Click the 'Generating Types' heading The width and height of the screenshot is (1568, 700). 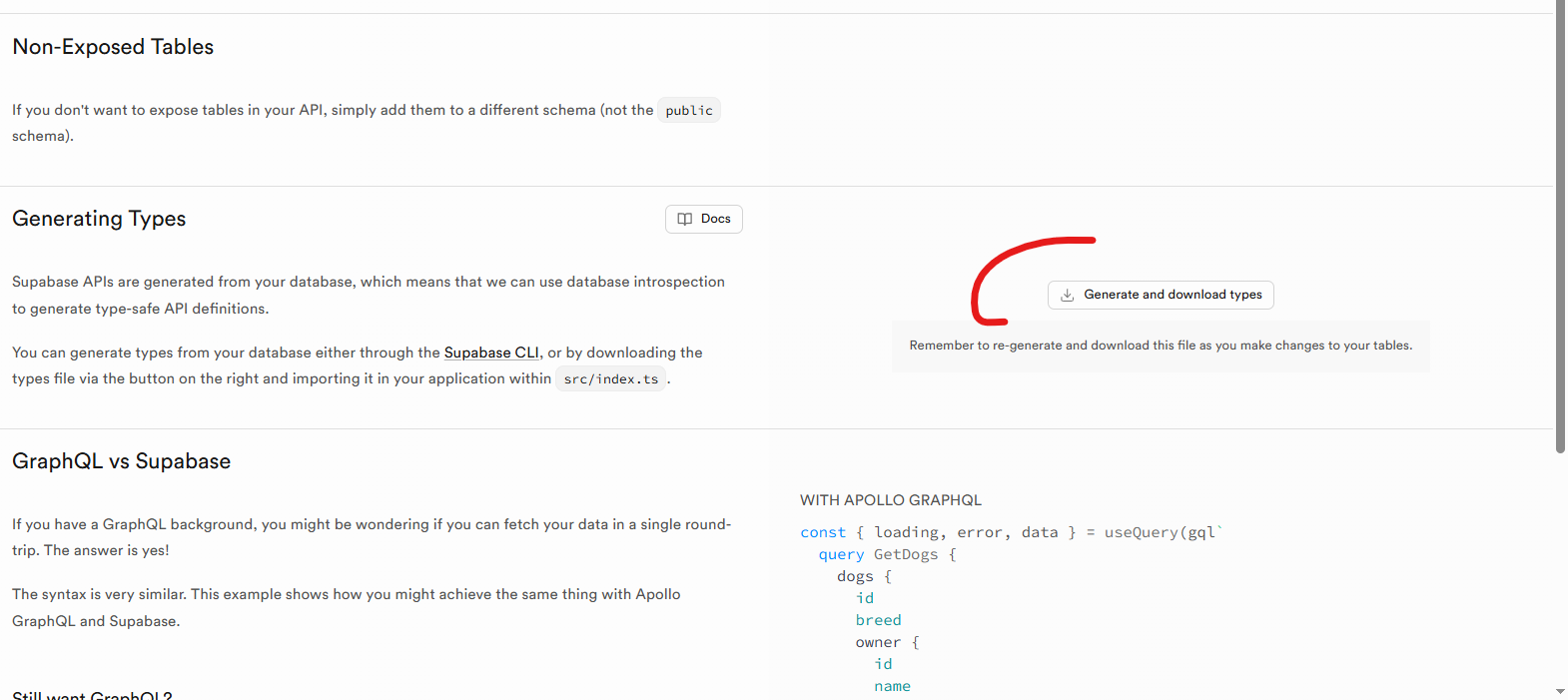[x=99, y=219]
